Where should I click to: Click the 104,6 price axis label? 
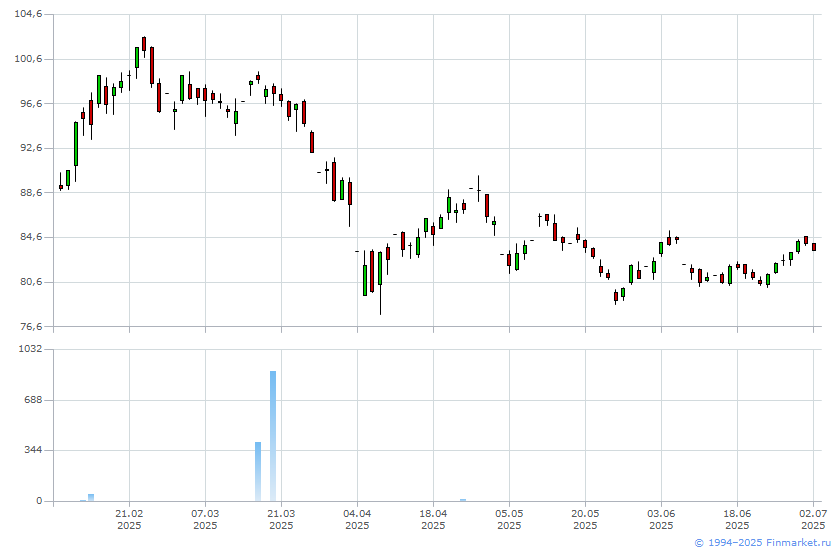click(x=28, y=14)
